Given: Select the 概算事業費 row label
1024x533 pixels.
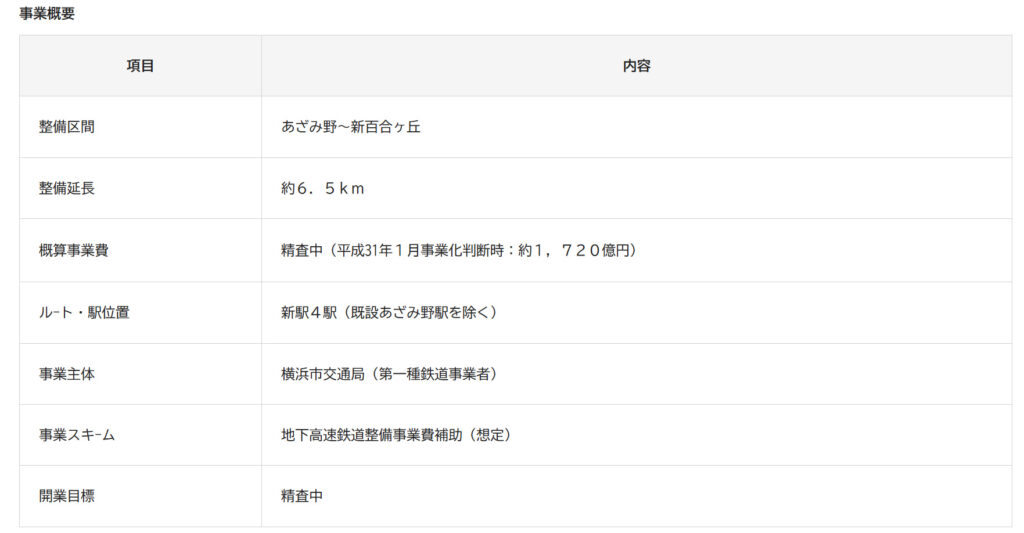Looking at the screenshot, I should (74, 250).
